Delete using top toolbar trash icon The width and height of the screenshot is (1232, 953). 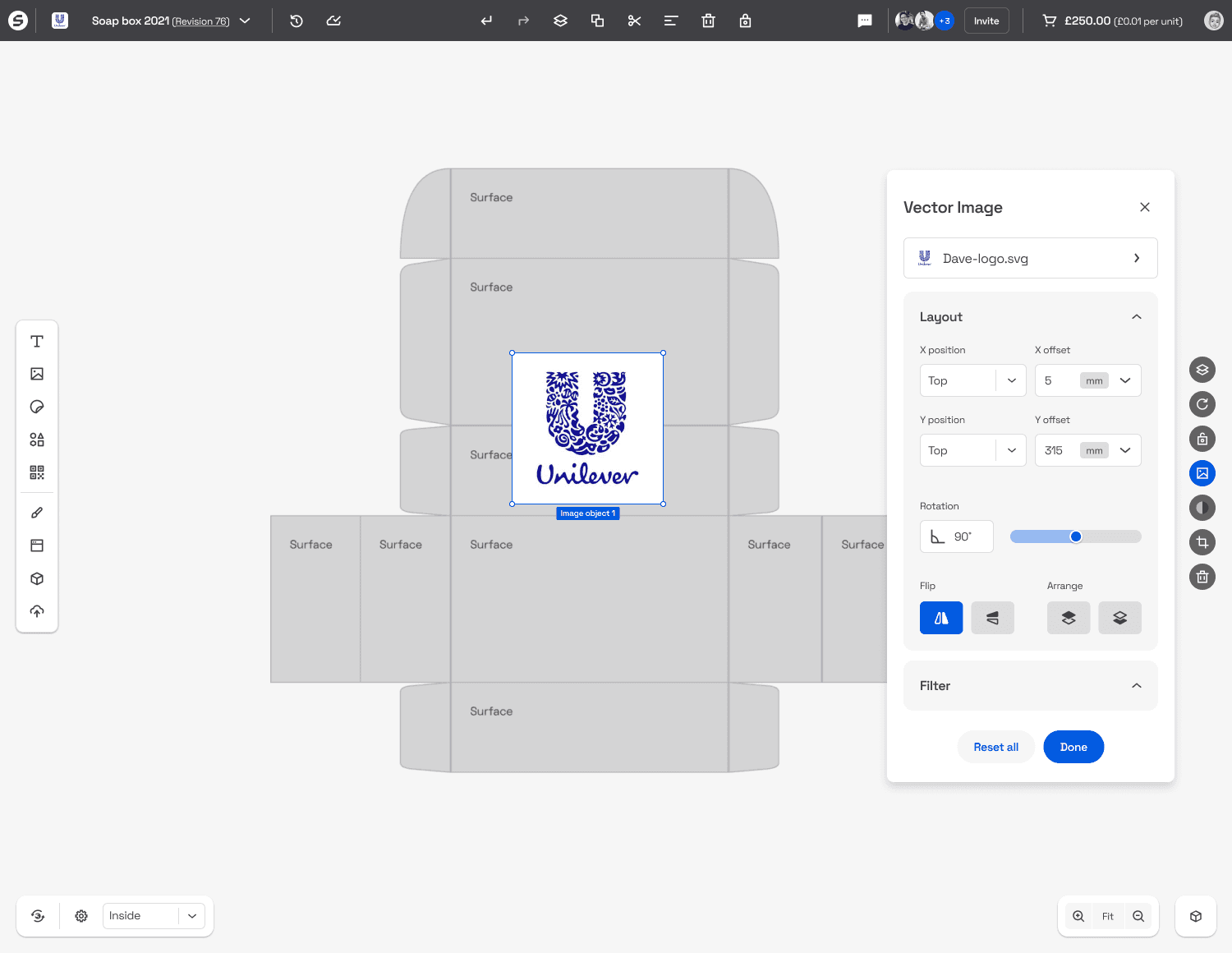click(x=708, y=21)
